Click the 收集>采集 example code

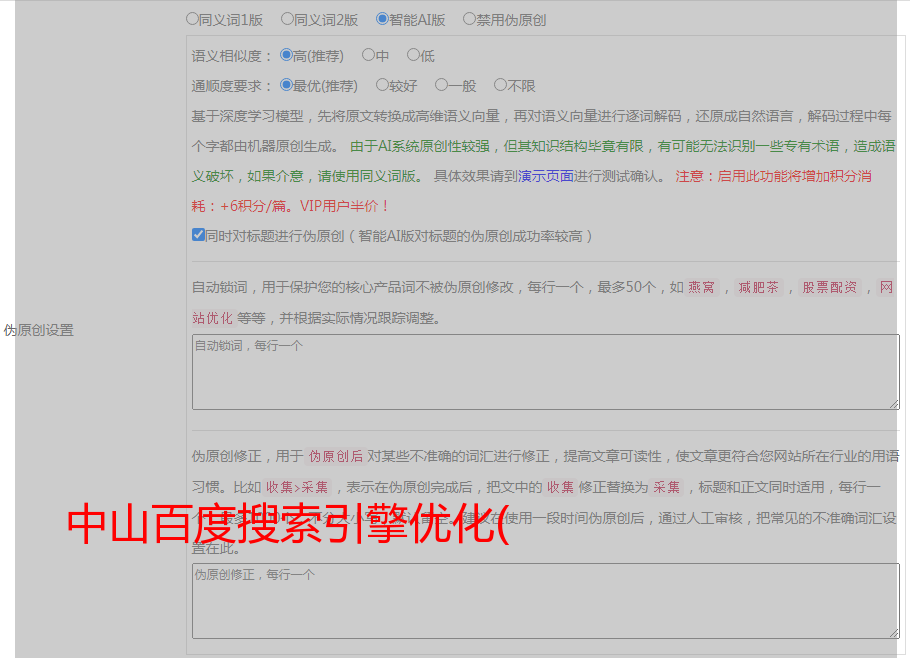[297, 487]
